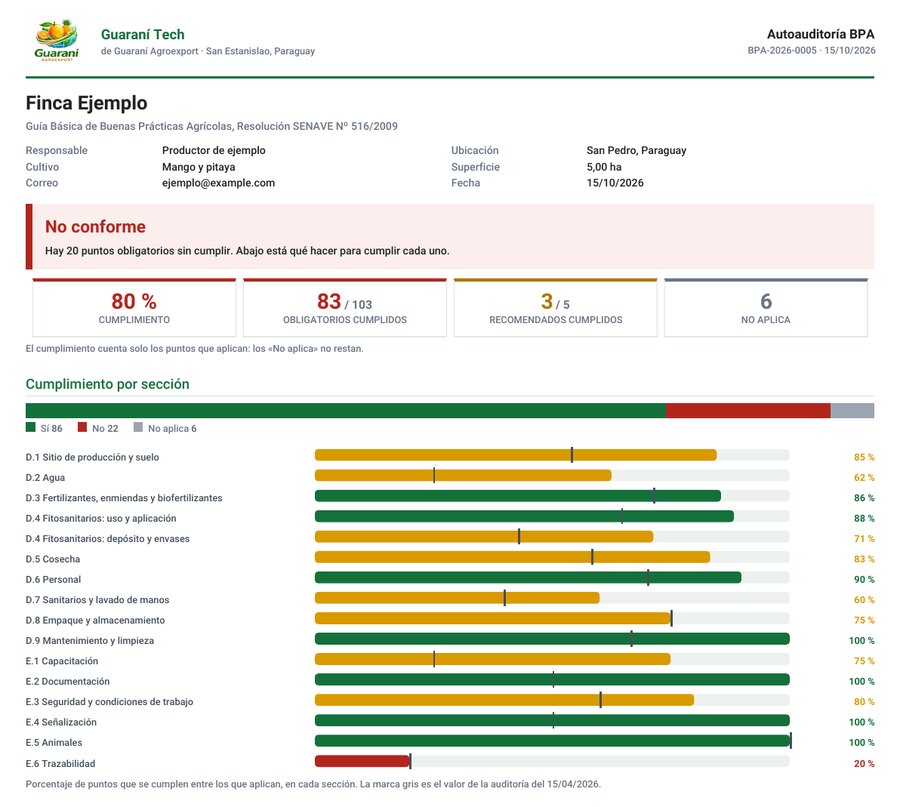
Task: Select the D.9 Mantenimiento y limpieza progress bar
Action: click(x=552, y=639)
